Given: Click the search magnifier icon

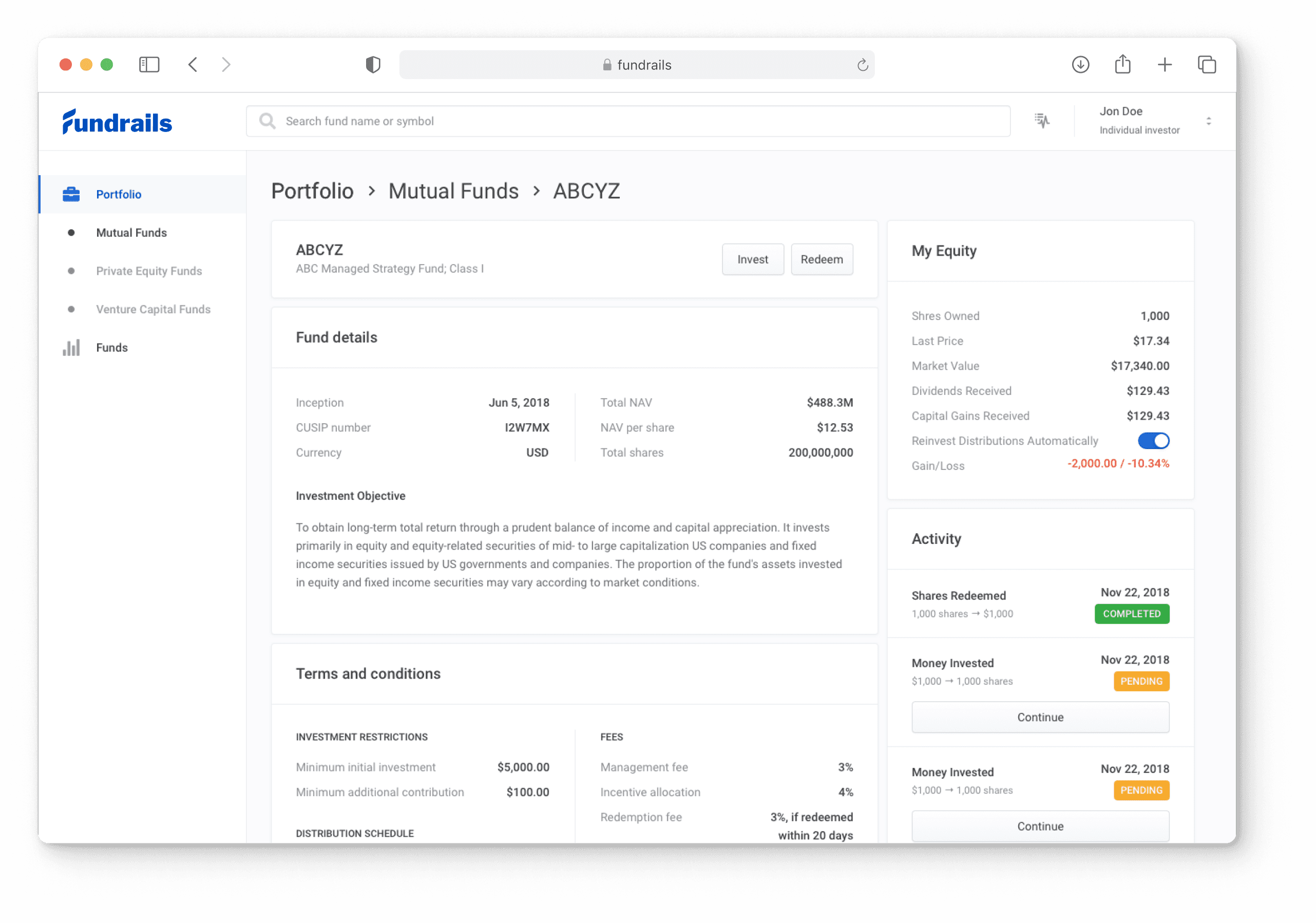Looking at the screenshot, I should coord(267,121).
